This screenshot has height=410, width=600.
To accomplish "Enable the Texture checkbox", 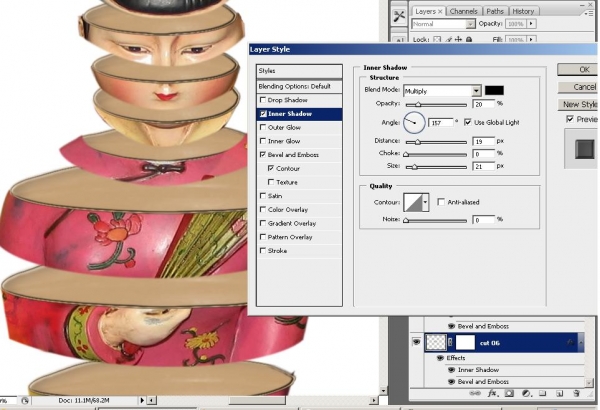I will (x=271, y=182).
